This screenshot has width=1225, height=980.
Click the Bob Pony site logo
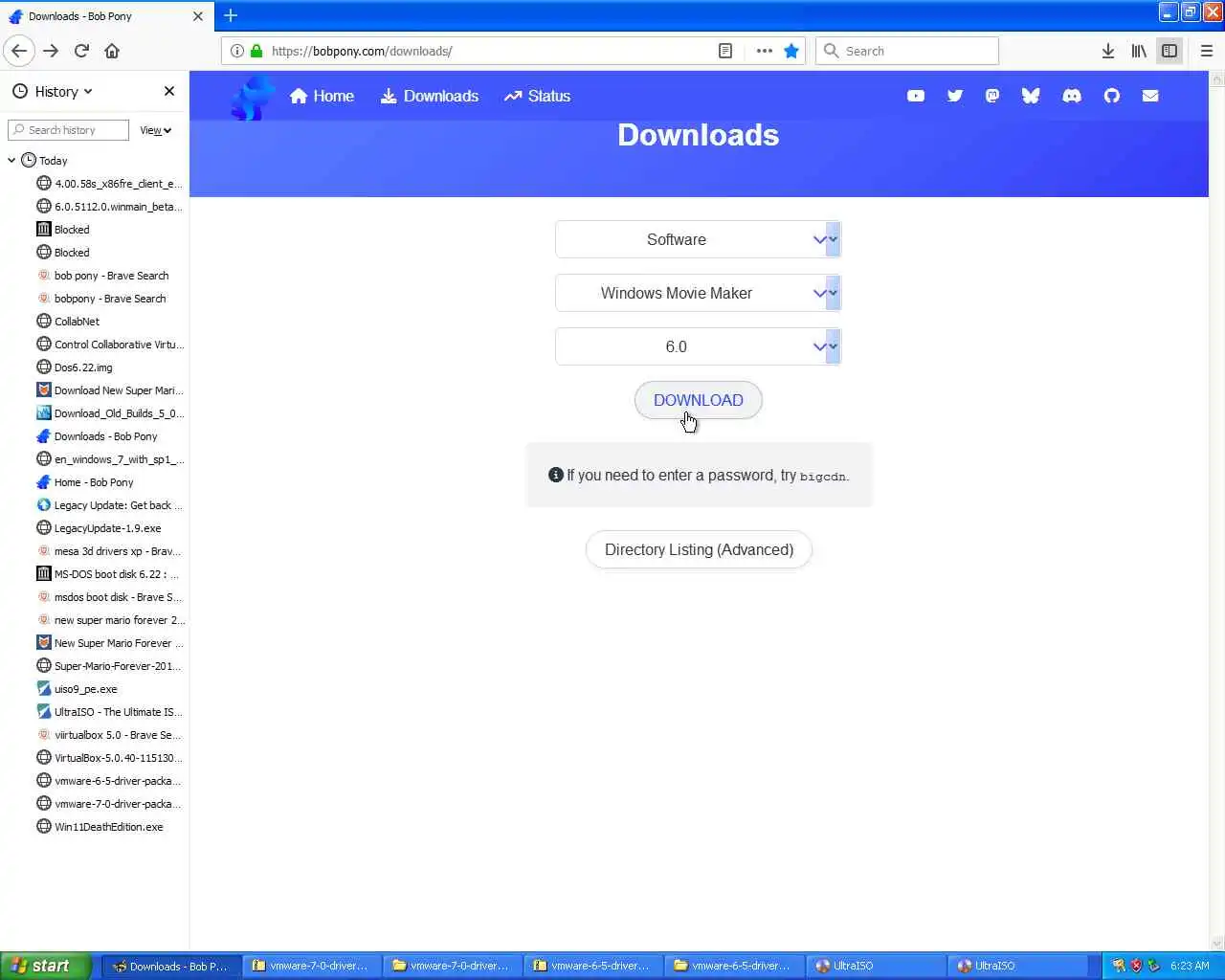[x=253, y=97]
